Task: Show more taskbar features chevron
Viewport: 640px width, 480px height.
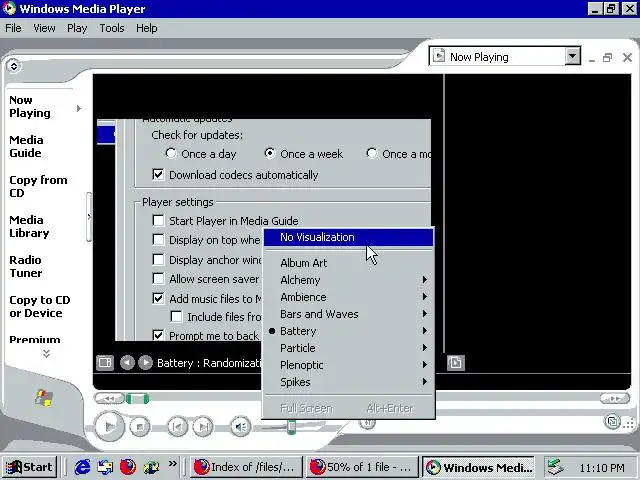Action: click(x=46, y=353)
